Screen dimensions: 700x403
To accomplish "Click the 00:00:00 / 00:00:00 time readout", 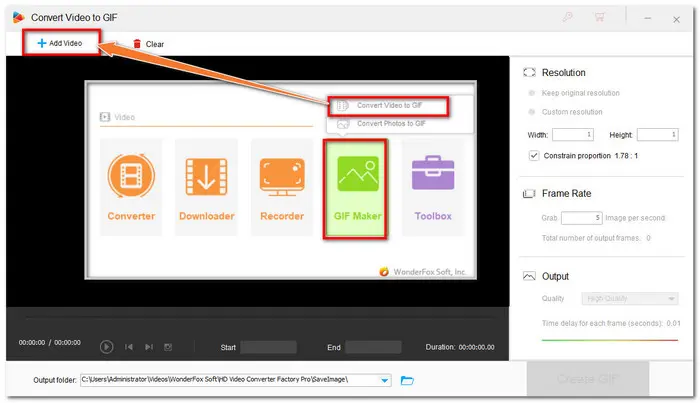I will [50, 342].
